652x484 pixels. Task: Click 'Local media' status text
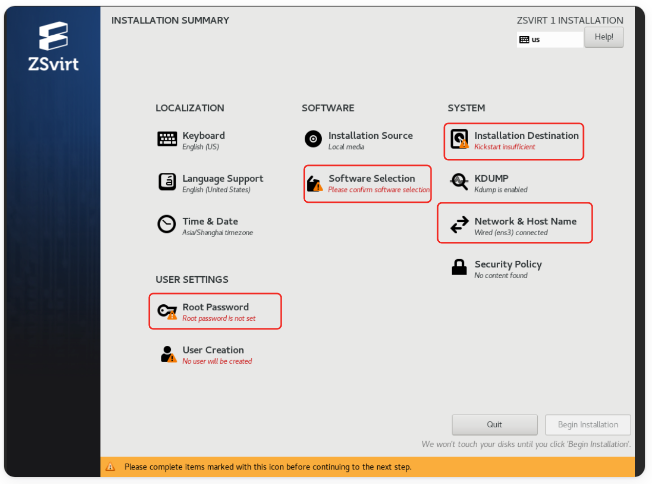point(346,147)
